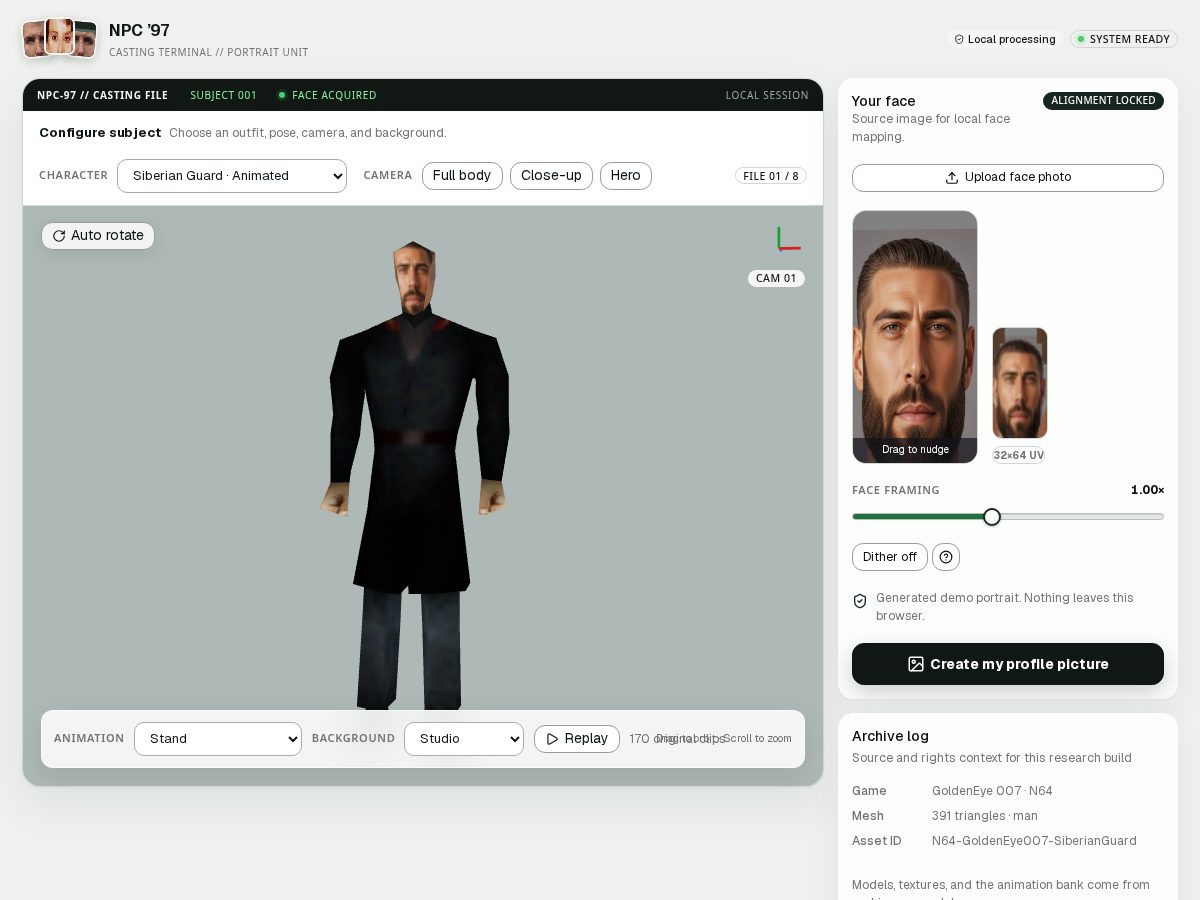Click the Auto rotate circular arrow icon

pyautogui.click(x=59, y=236)
